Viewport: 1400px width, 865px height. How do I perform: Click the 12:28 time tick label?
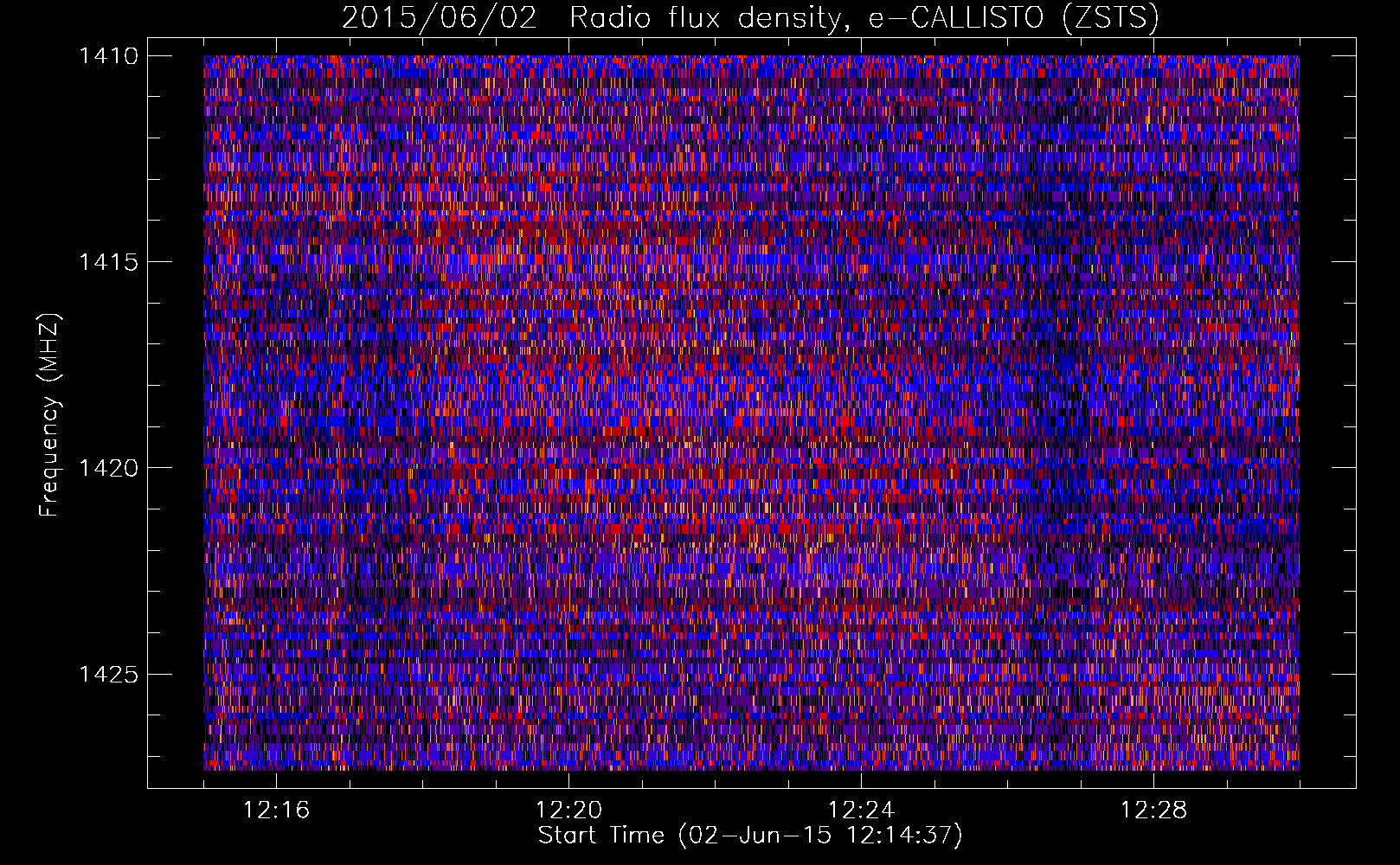[1153, 811]
